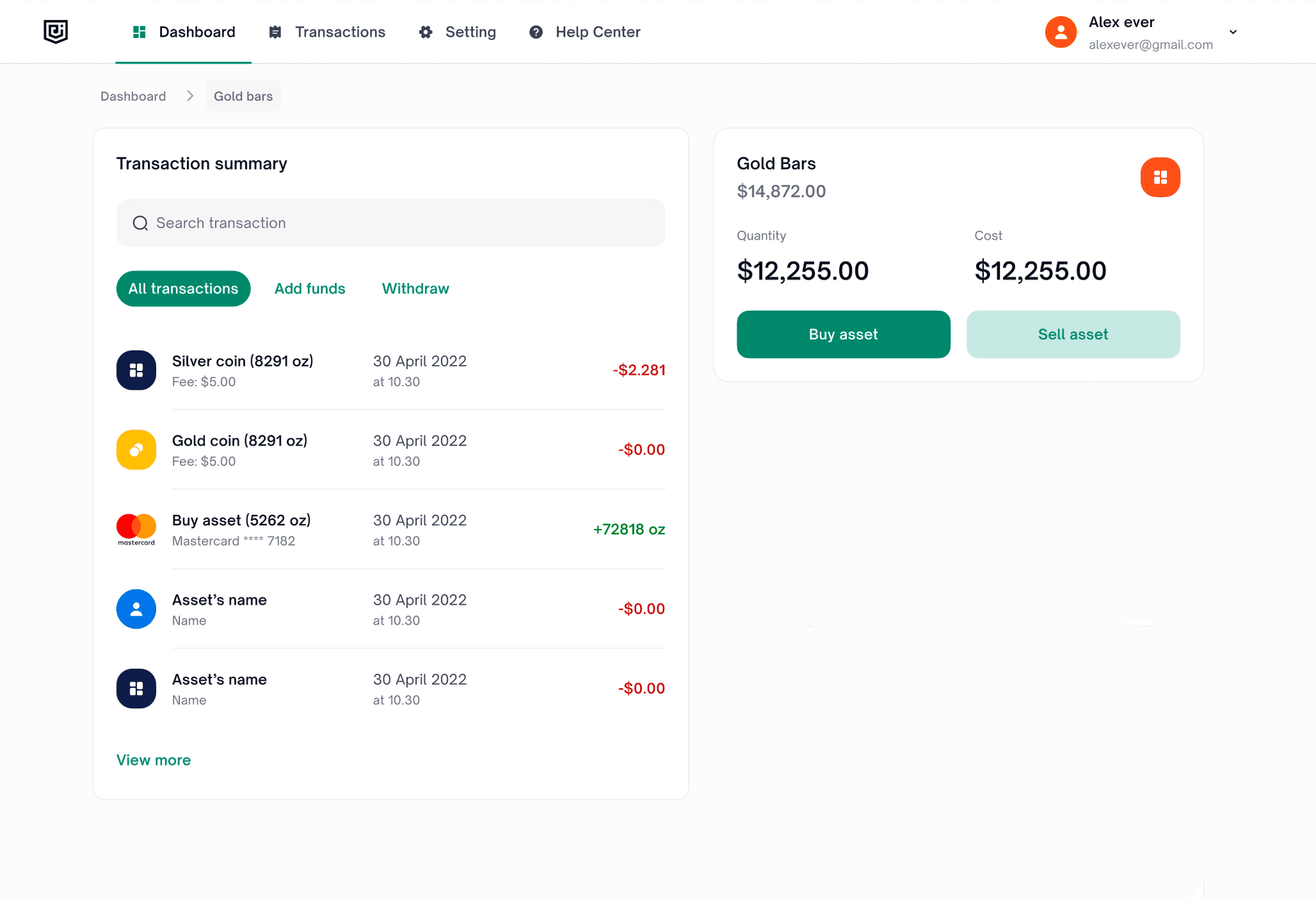This screenshot has height=898, width=1316.
Task: Click the orange Gold Bars asset icon
Action: tap(1160, 177)
